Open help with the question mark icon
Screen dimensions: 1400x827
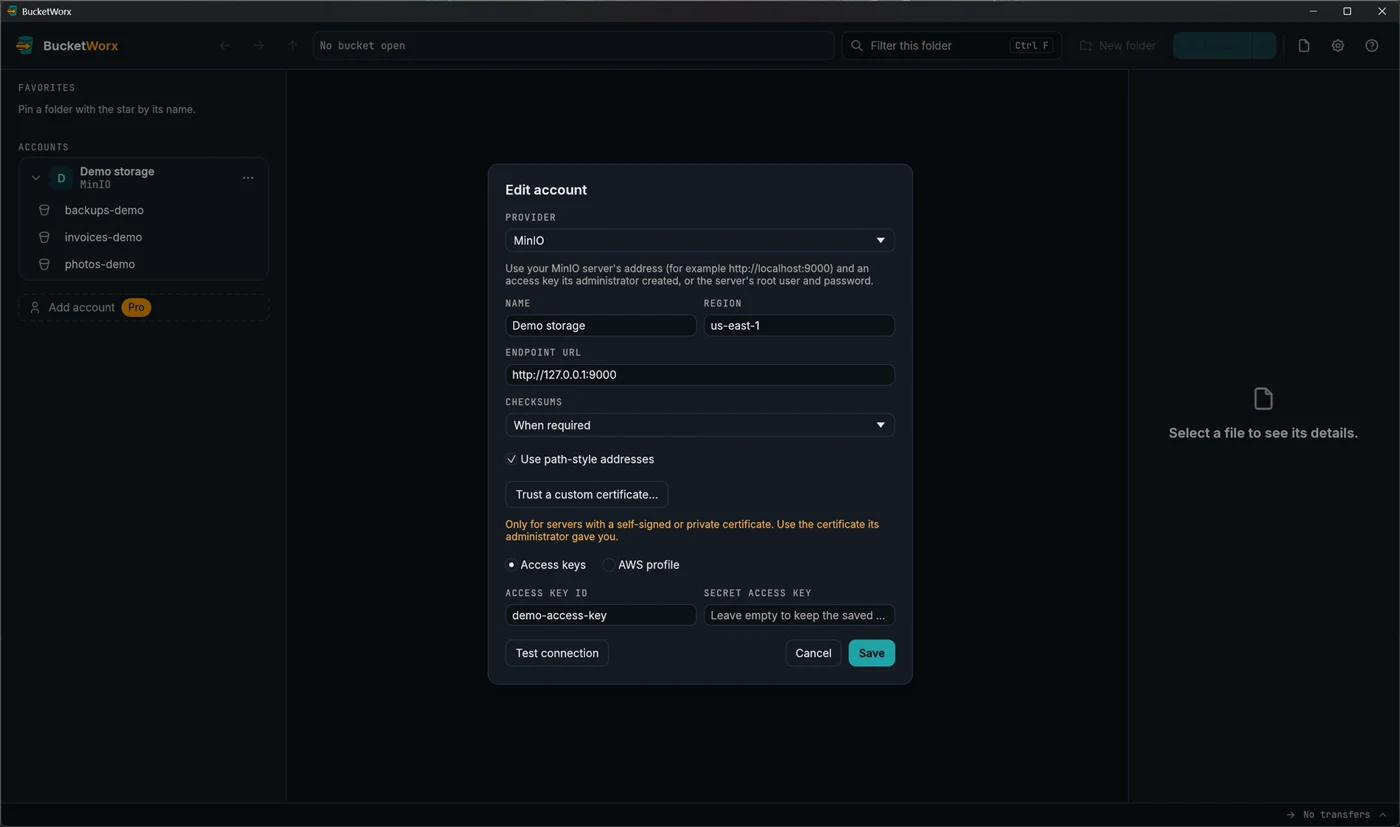click(1372, 45)
